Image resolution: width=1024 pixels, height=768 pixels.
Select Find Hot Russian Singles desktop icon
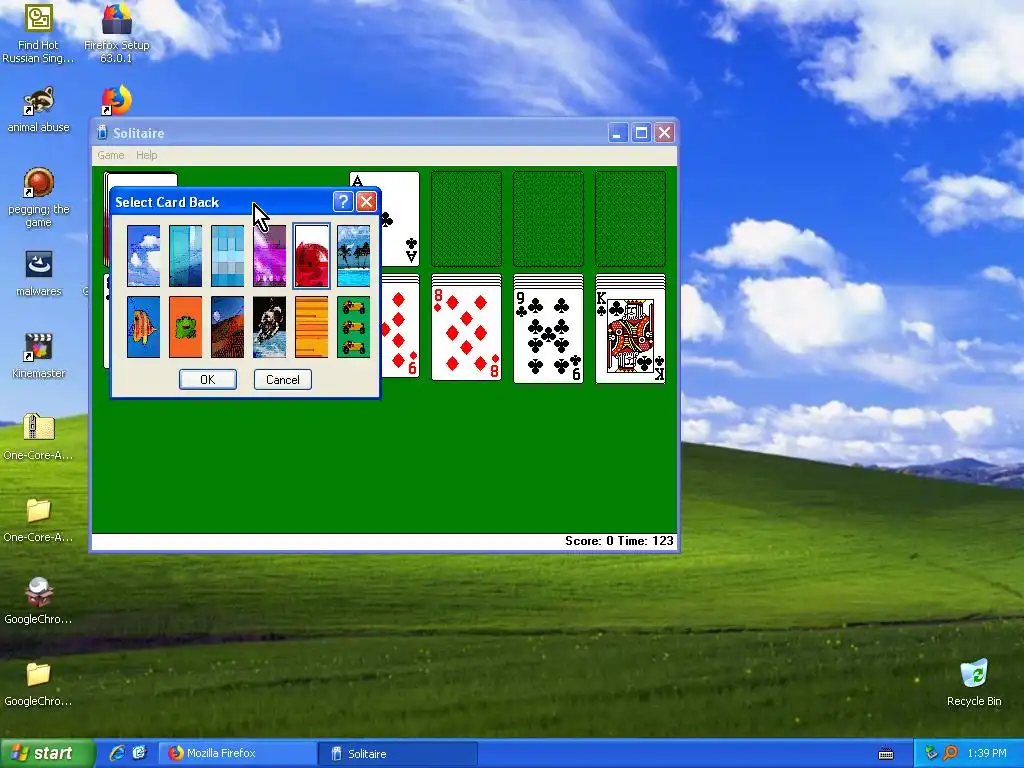click(x=38, y=33)
